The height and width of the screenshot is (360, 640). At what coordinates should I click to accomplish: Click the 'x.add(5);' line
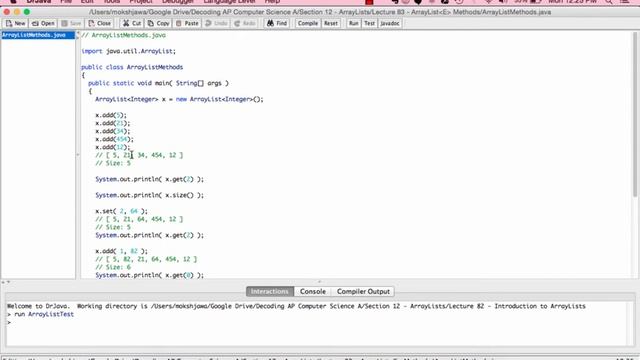click(x=111, y=115)
